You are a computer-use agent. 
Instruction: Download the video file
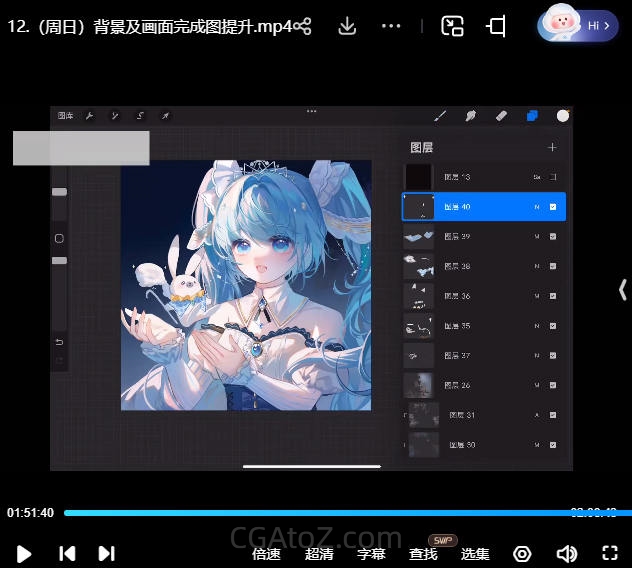click(x=347, y=26)
